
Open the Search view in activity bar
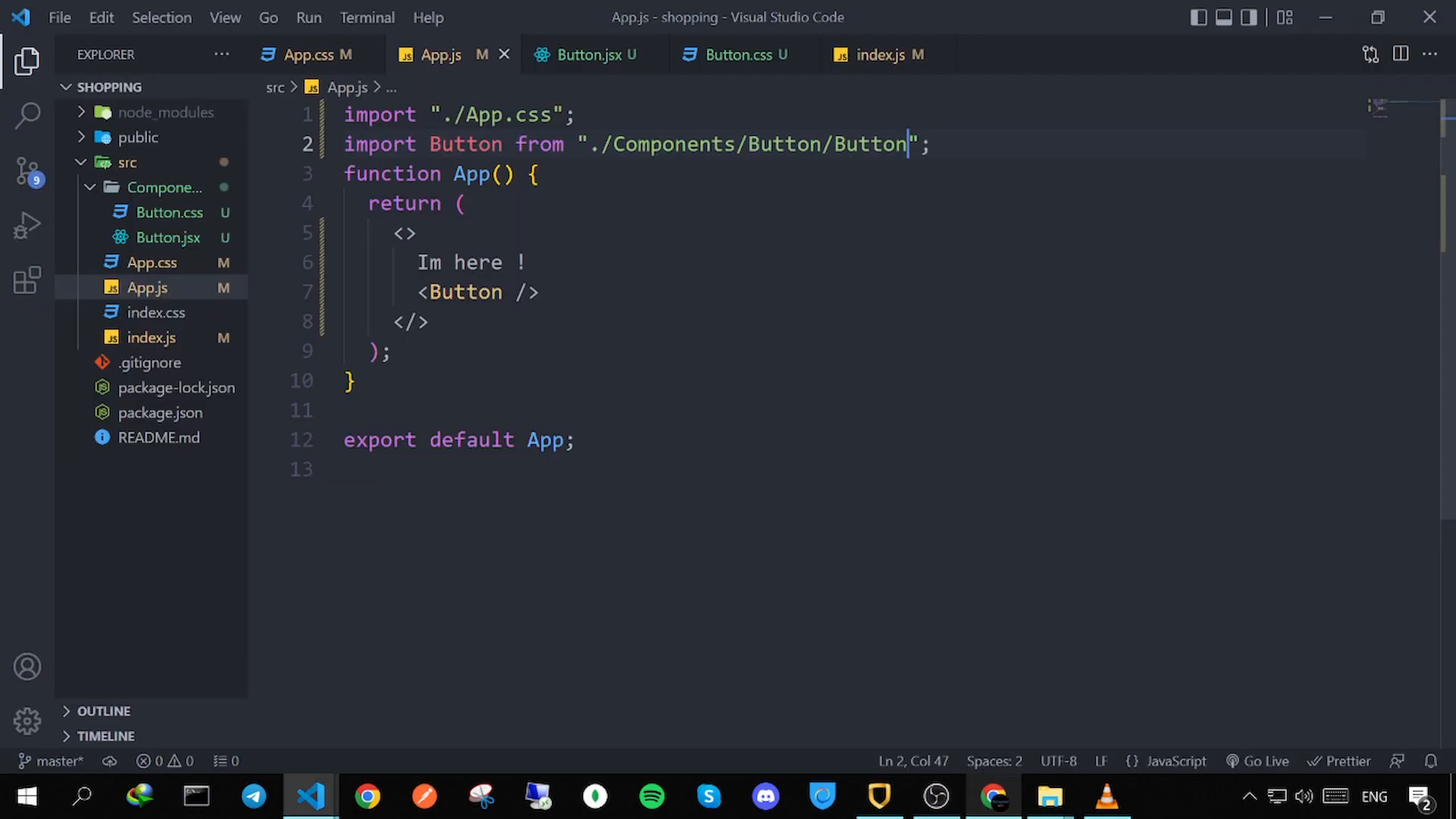click(27, 115)
